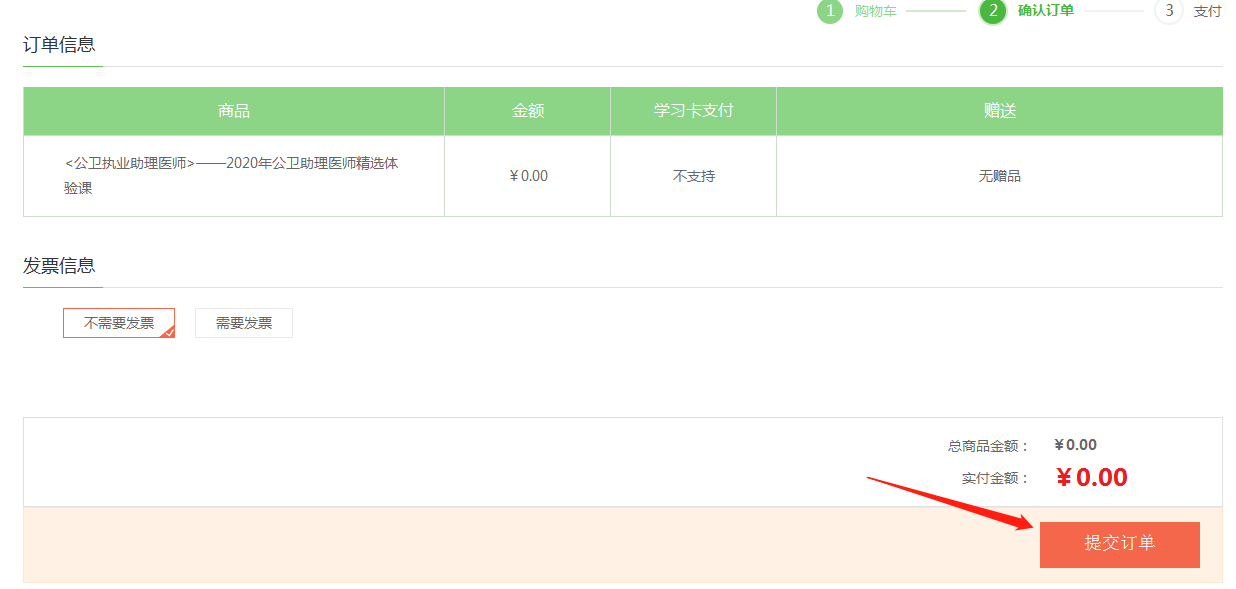Click the 商品 column header
This screenshot has height=589, width=1236.
(234, 111)
